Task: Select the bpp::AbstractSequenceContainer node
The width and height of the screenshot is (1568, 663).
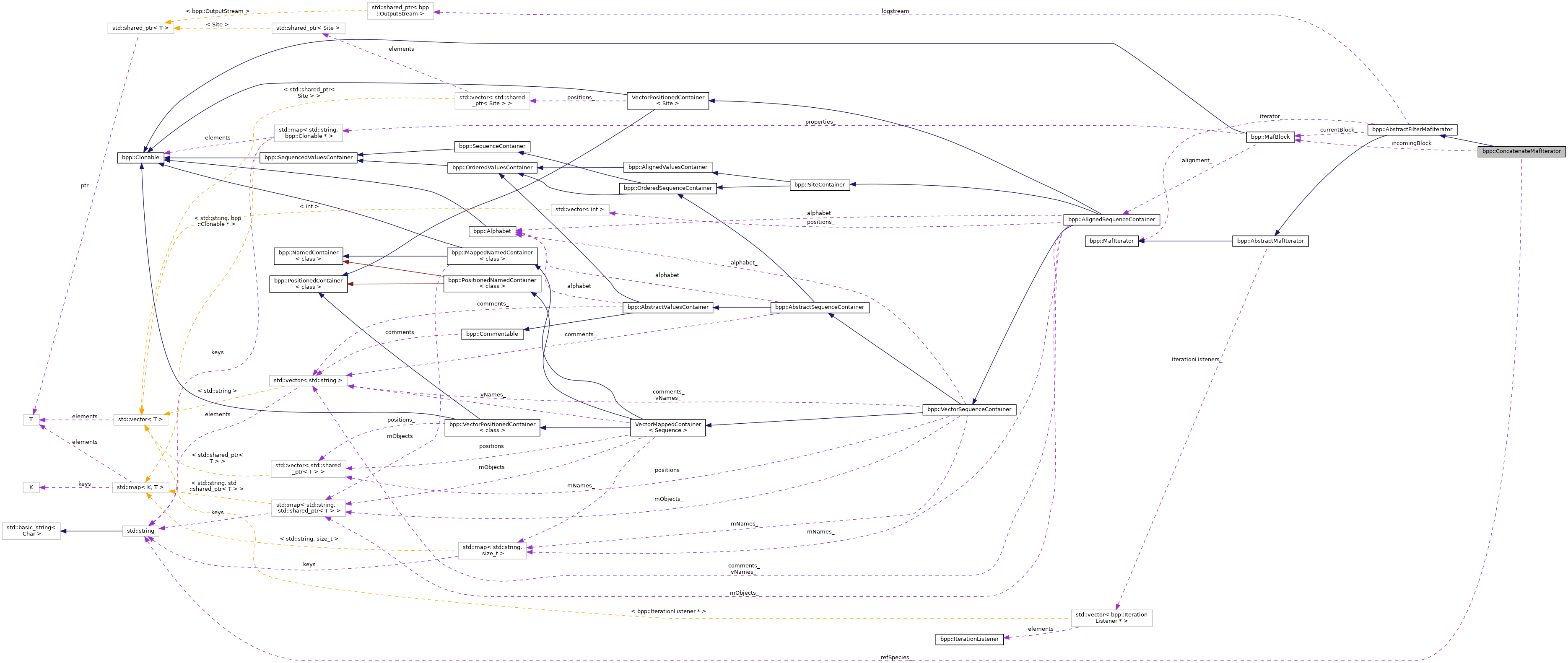Action: click(819, 307)
